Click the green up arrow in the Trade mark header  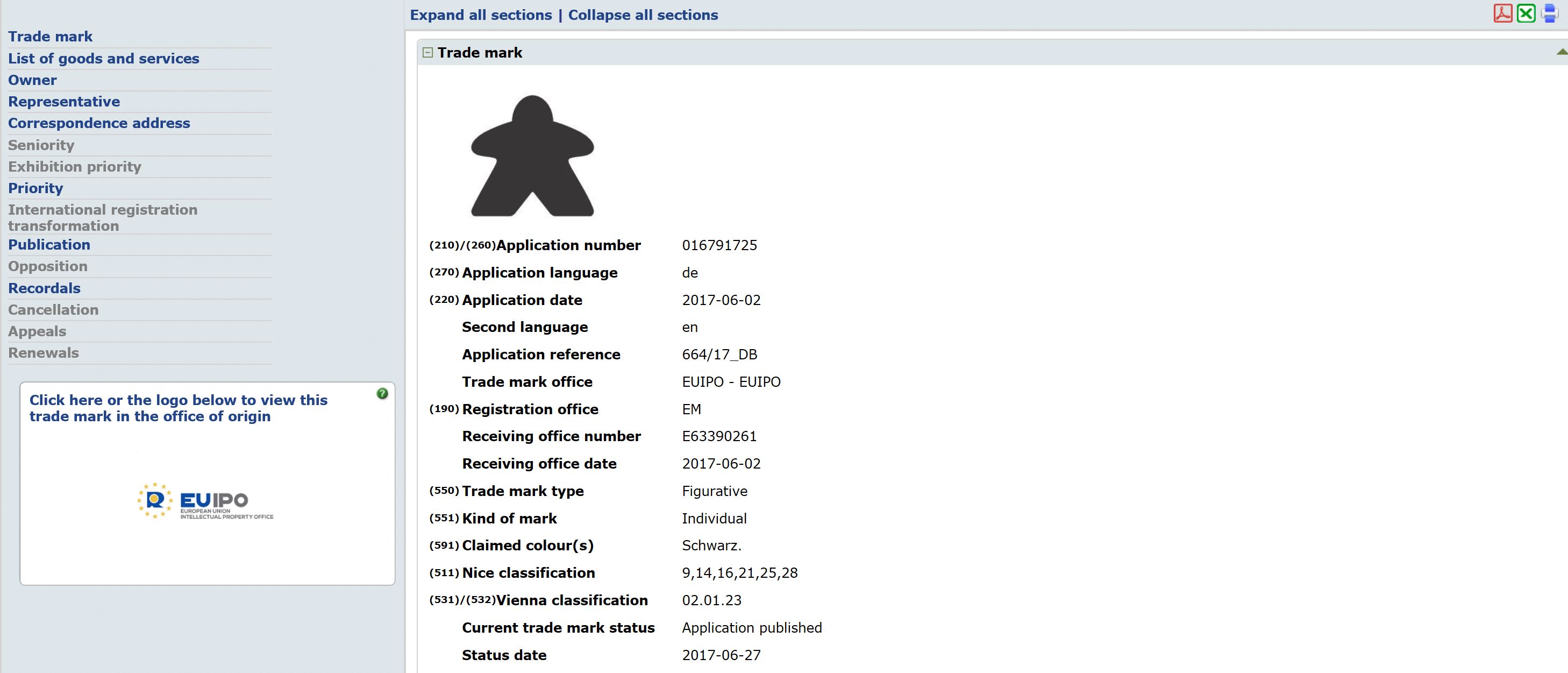[1562, 52]
